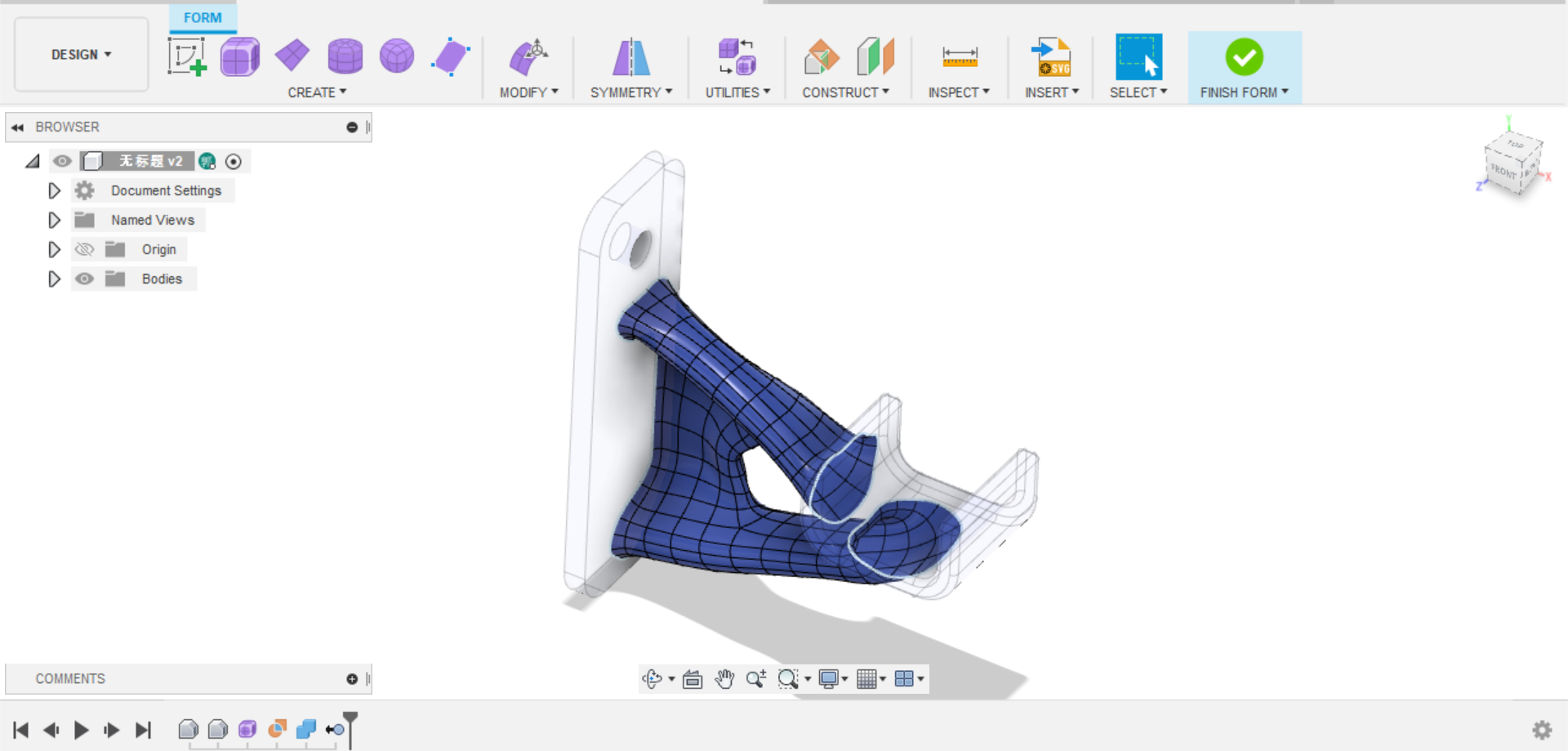
Task: Select the Insert SVG tool
Action: click(1053, 56)
